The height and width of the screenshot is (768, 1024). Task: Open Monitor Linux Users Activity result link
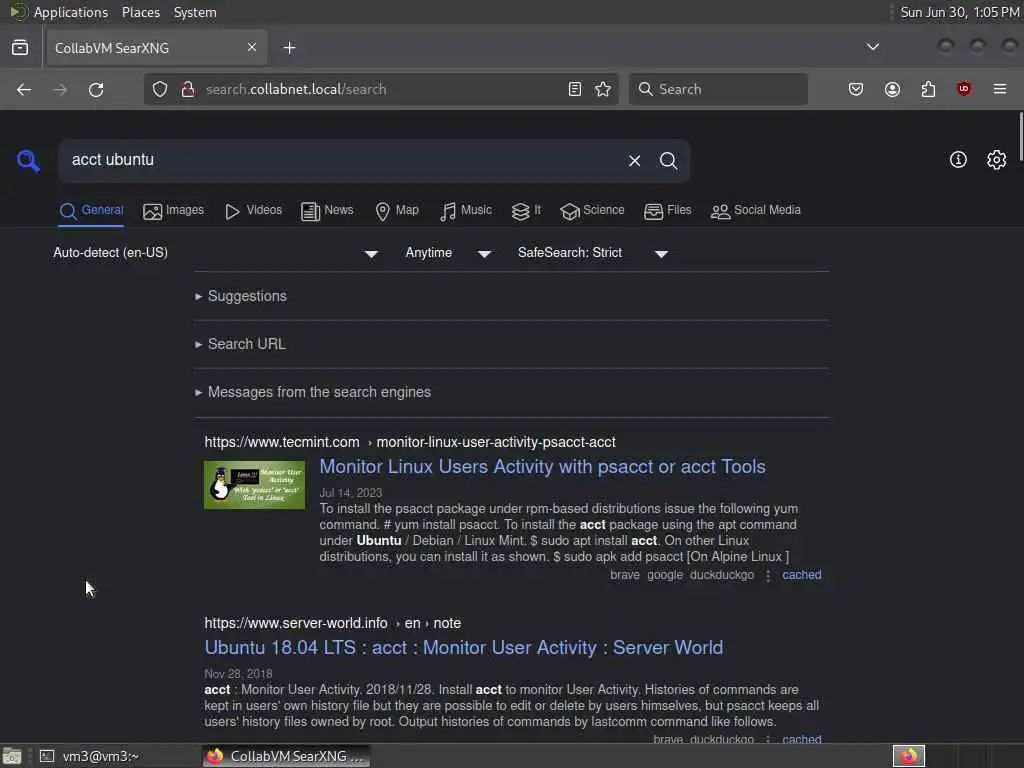(542, 466)
